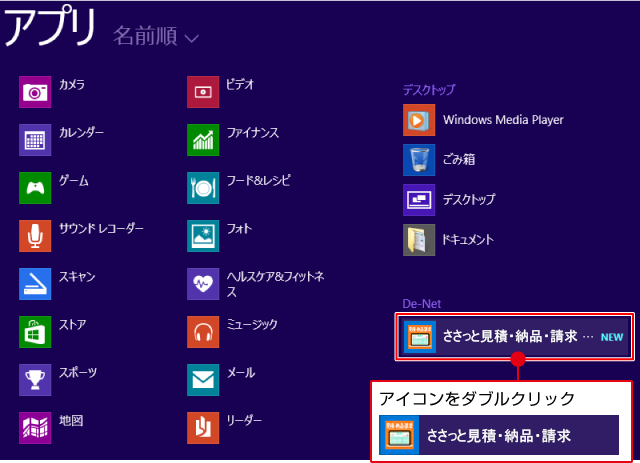Open the ヘルスケア&フィットネス heart icon
This screenshot has width=640, height=463.
[x=203, y=284]
